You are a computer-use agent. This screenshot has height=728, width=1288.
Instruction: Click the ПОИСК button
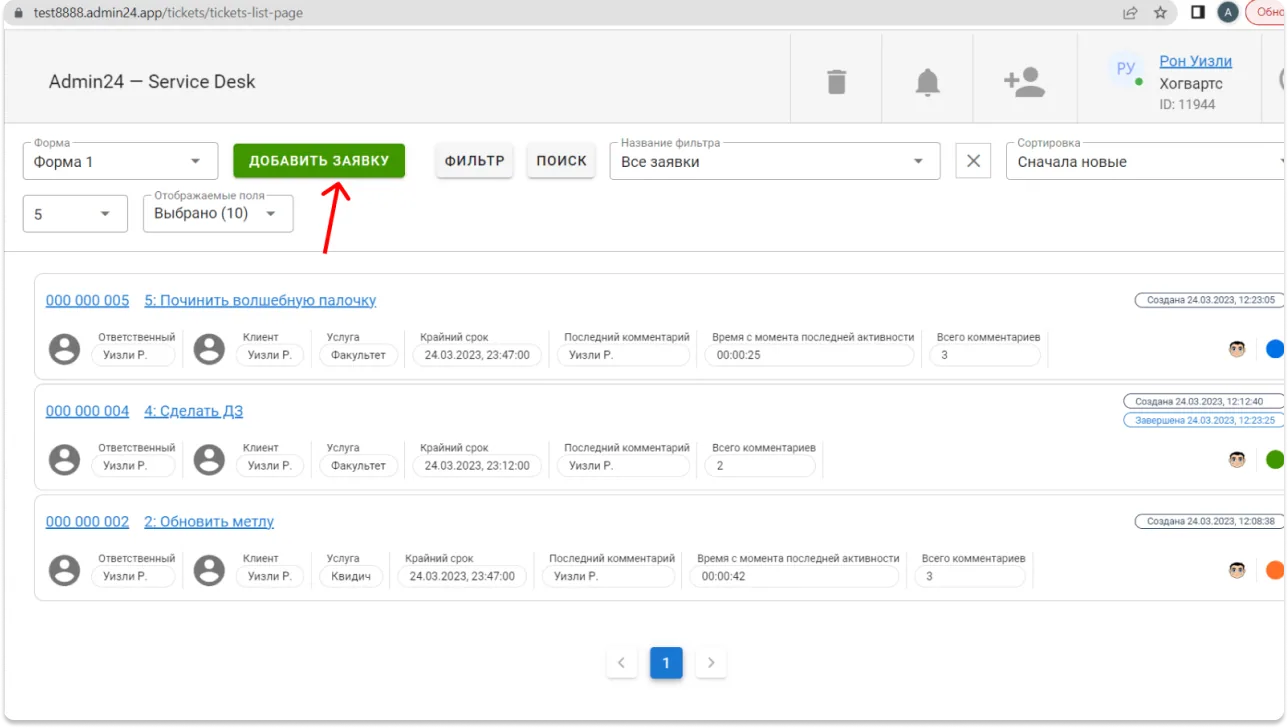click(561, 161)
